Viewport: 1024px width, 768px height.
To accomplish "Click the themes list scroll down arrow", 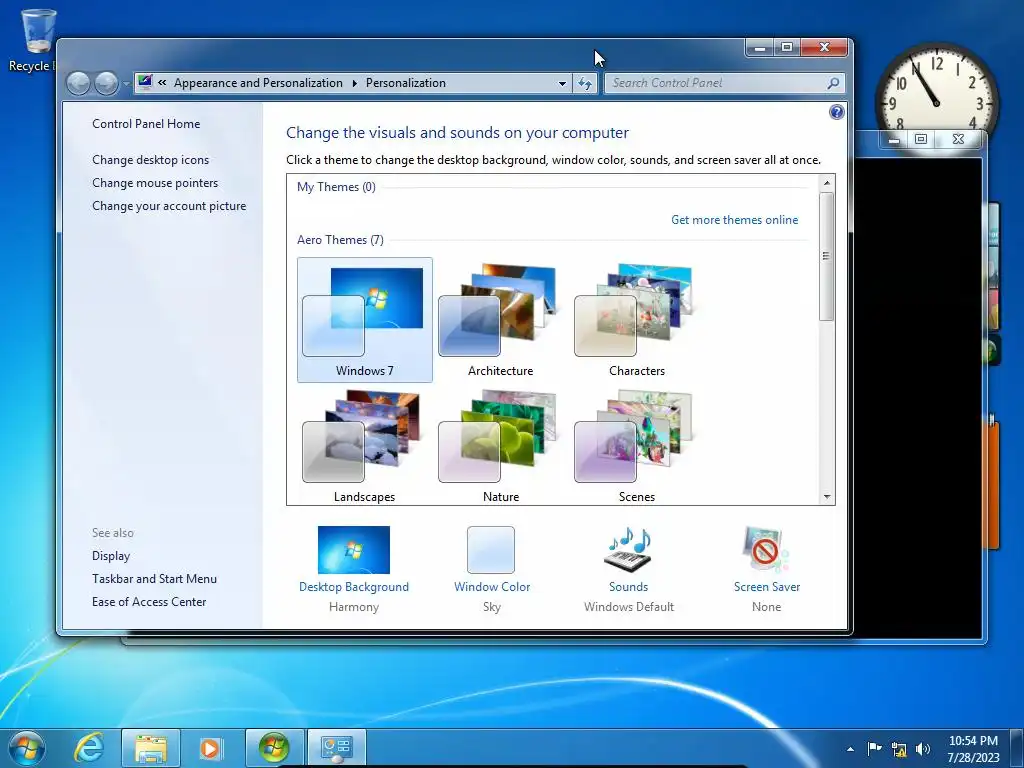I will [827, 497].
